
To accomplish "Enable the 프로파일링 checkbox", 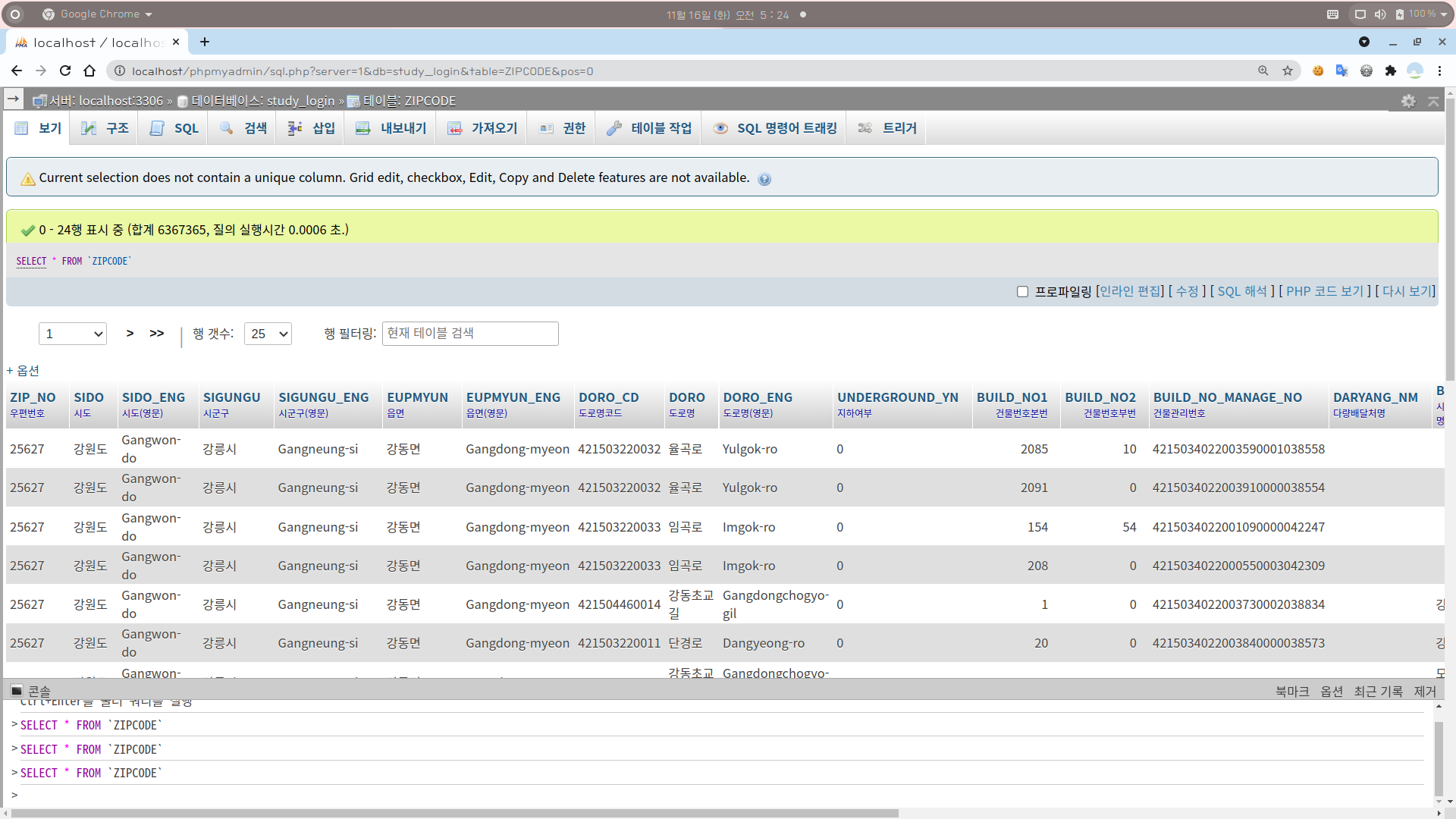I will (1022, 292).
